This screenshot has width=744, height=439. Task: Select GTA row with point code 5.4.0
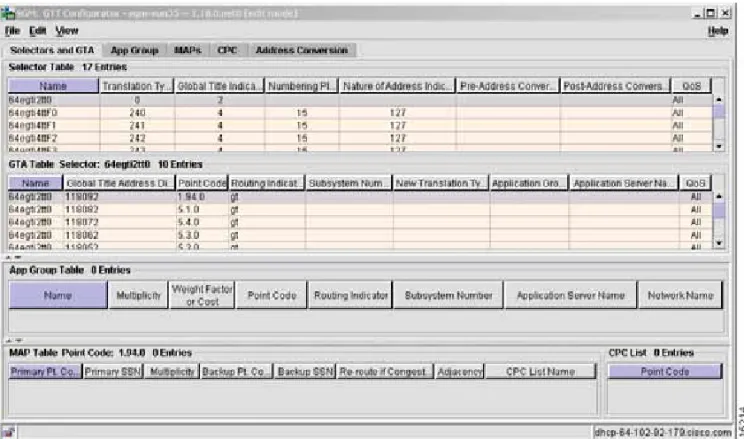click(360, 223)
